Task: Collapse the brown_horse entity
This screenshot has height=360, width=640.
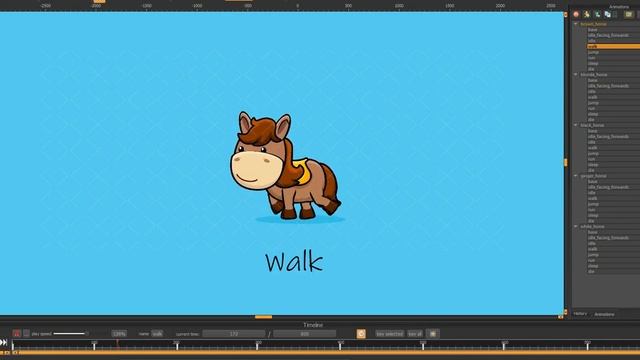Action: click(576, 24)
